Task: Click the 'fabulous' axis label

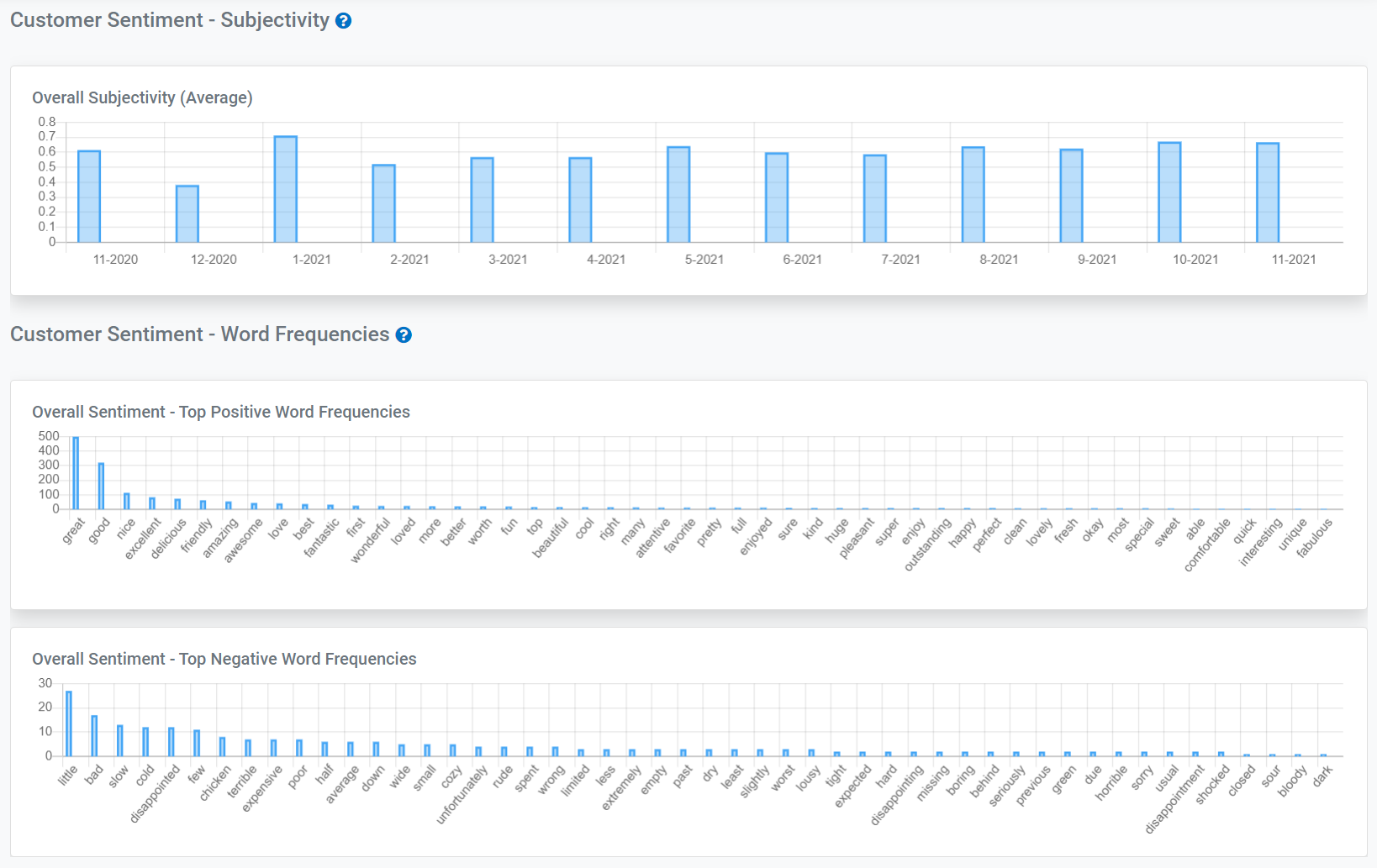Action: [x=1316, y=539]
